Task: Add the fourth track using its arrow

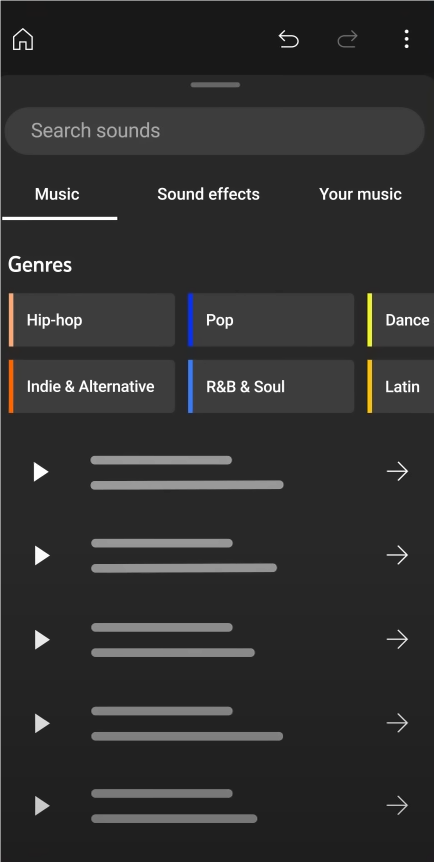Action: 397,723
